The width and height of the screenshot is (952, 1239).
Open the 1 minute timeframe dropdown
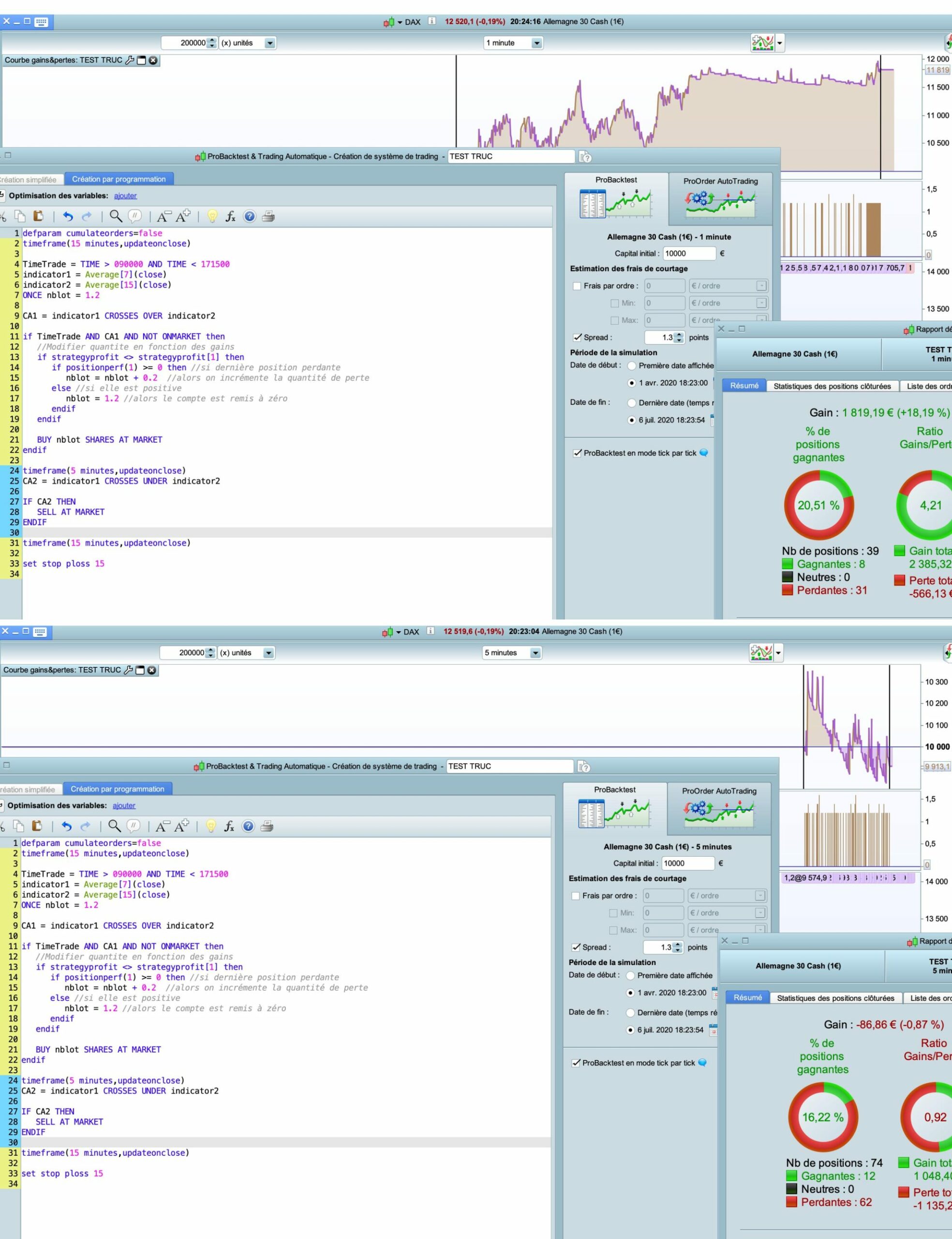tap(536, 43)
